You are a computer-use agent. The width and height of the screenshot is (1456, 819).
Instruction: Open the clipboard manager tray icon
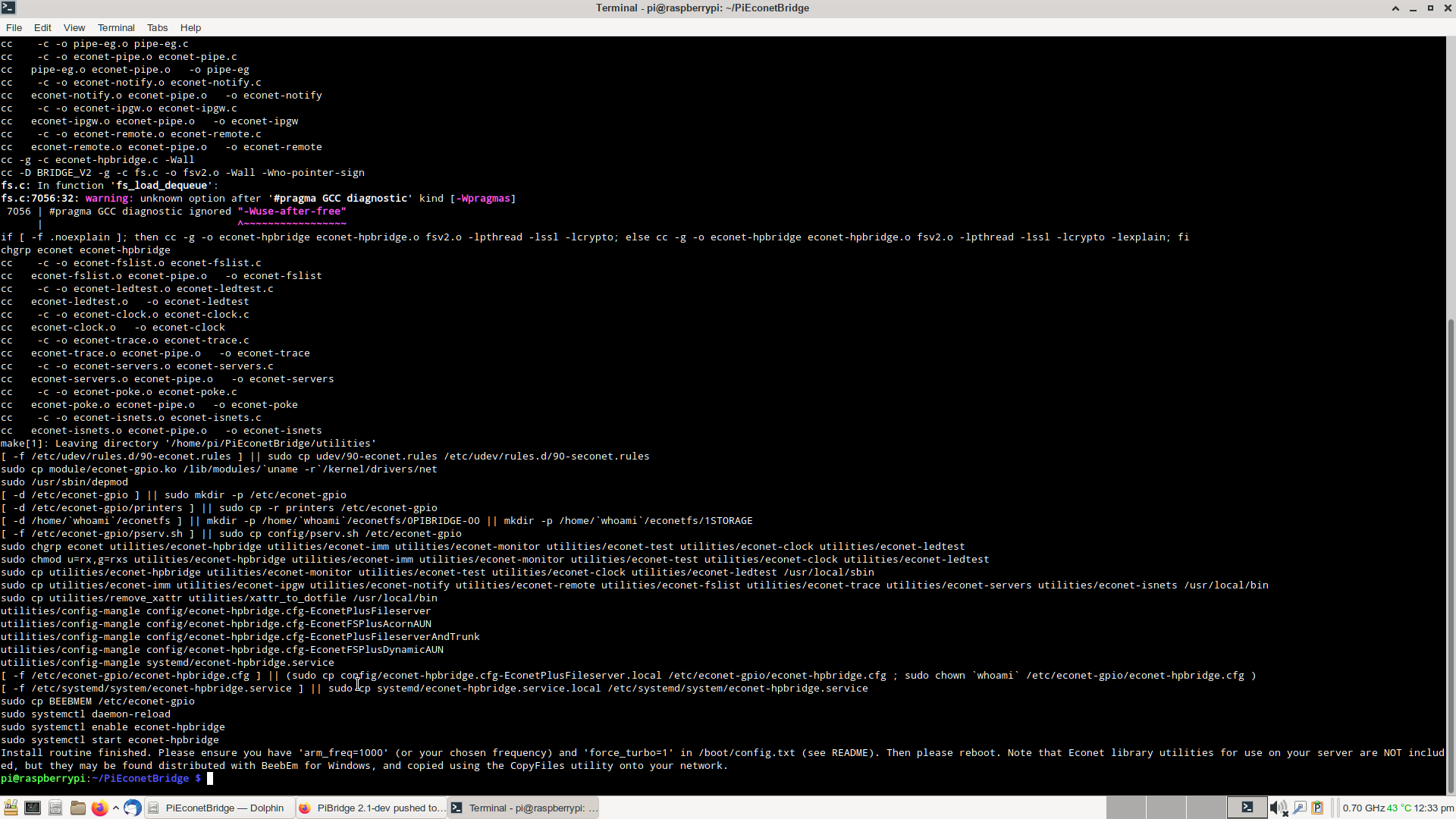pos(1317,808)
